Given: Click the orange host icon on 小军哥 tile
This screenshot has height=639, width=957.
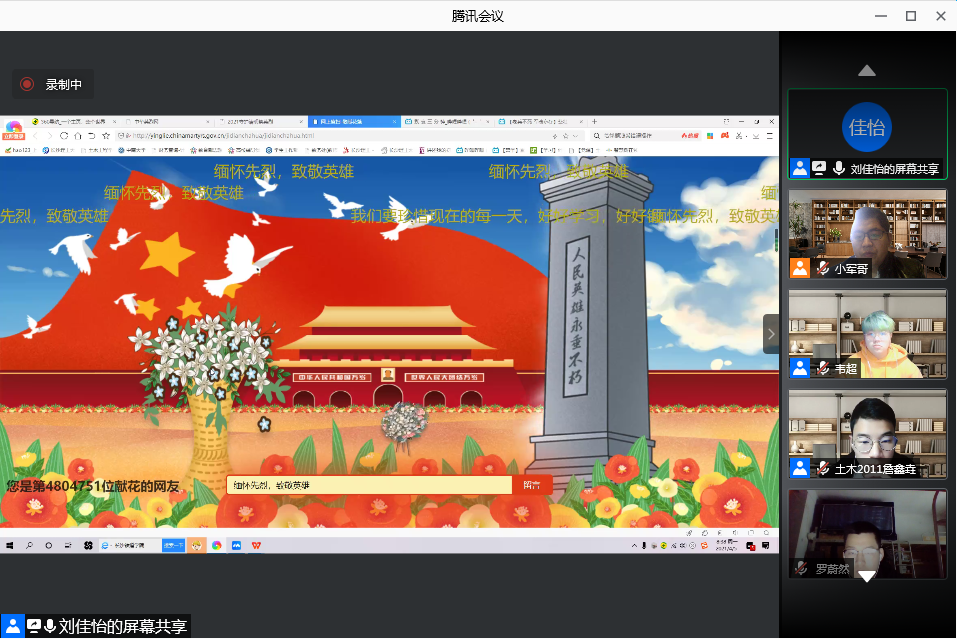Looking at the screenshot, I should pos(799,268).
